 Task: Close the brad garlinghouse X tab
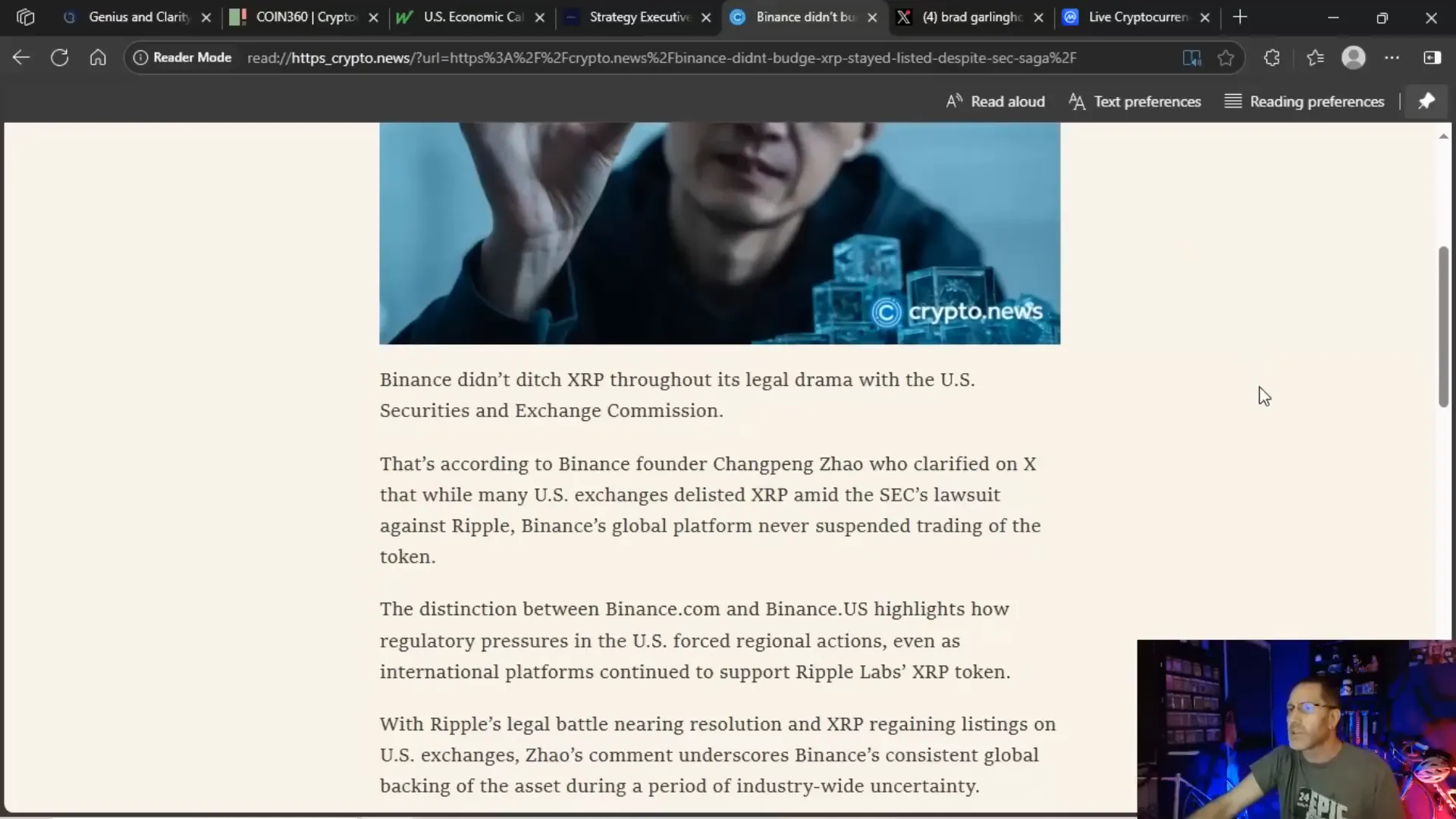(1038, 17)
